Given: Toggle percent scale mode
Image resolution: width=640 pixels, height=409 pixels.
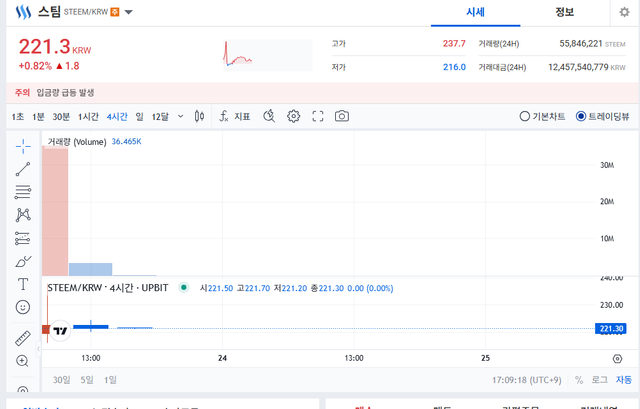Looking at the screenshot, I should 579,380.
